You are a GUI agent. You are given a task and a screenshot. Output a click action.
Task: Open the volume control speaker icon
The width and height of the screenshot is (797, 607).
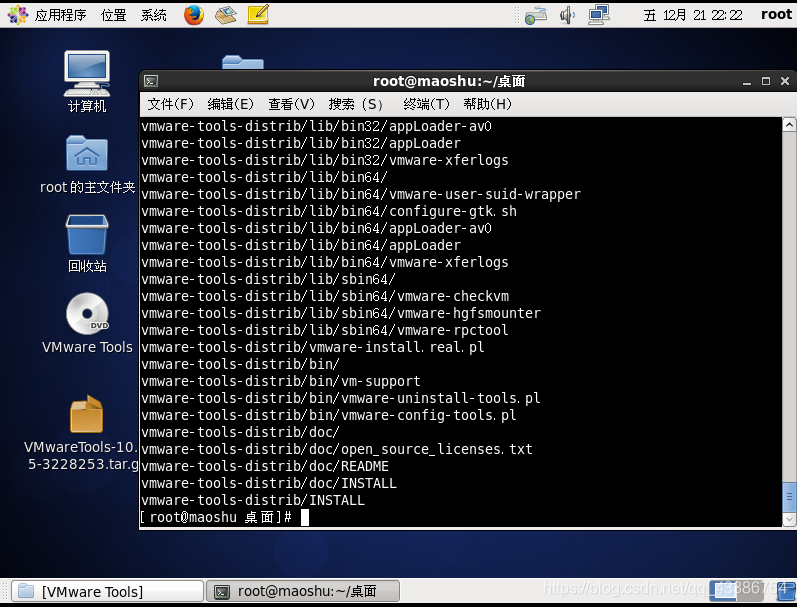click(567, 15)
